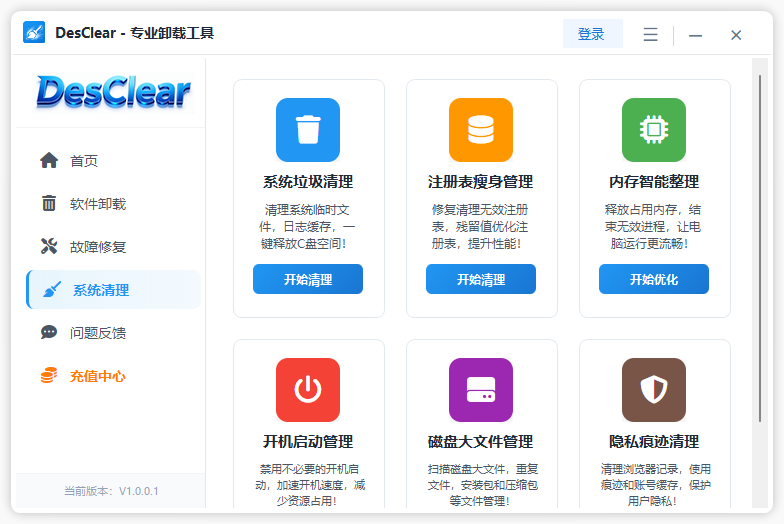The image size is (784, 524).
Task: Click the 磁盘大文件管理 card title
Action: pyautogui.click(x=480, y=442)
